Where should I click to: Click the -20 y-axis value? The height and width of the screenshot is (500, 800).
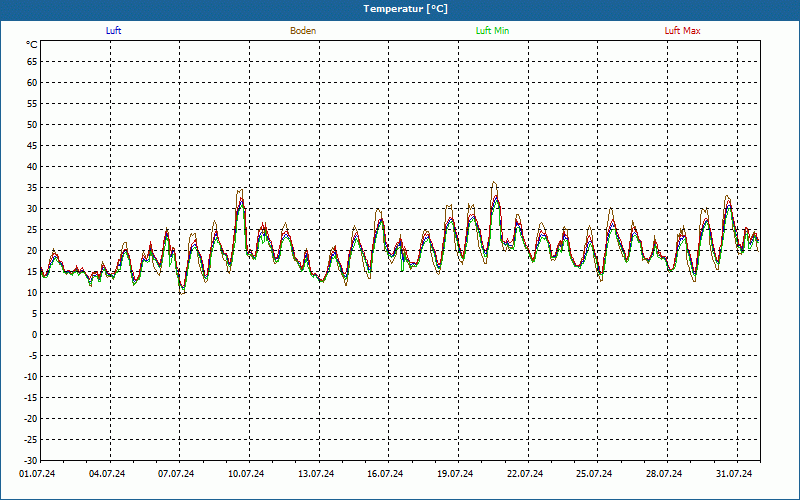point(31,418)
